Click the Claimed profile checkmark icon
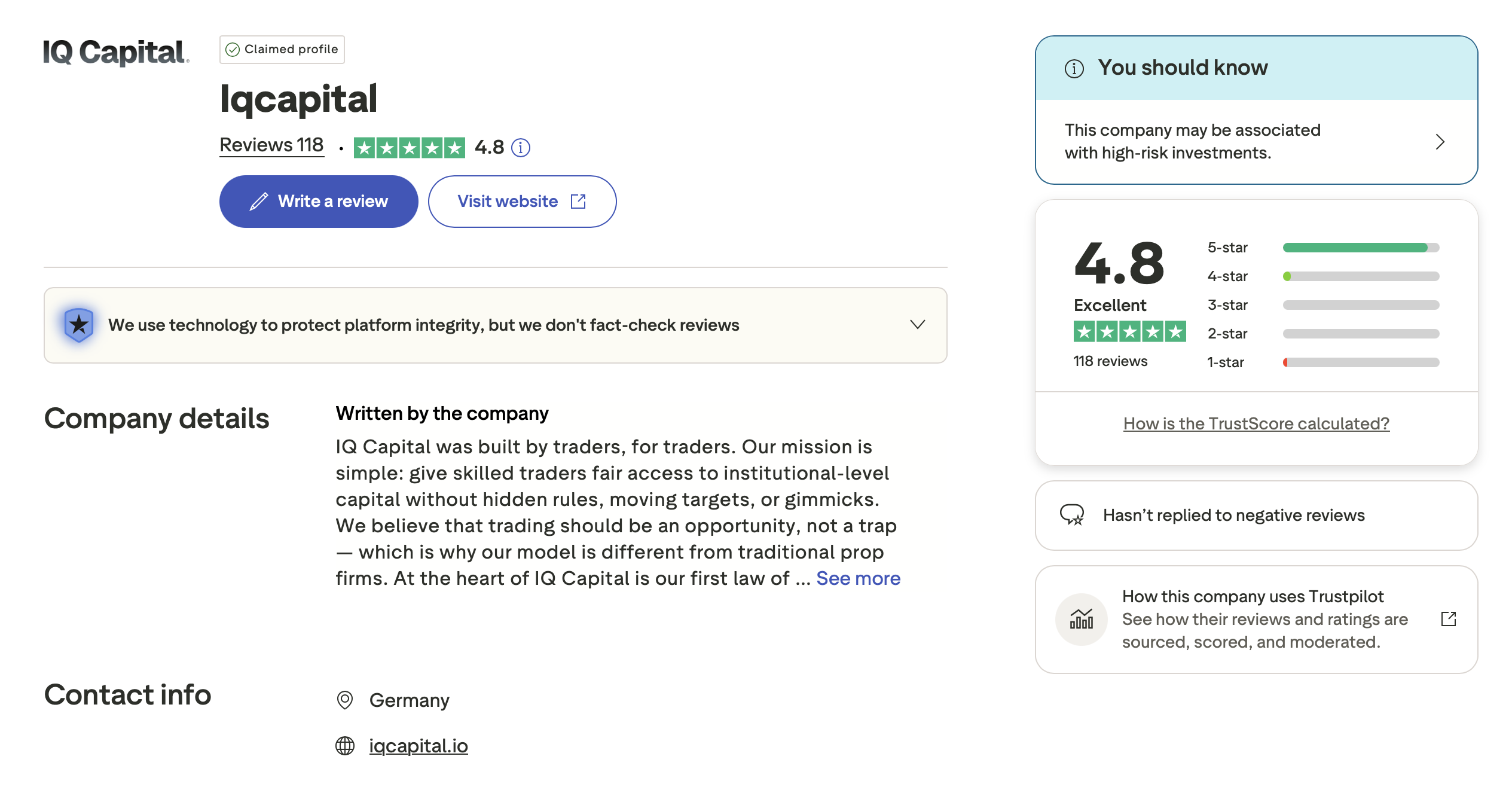 (234, 50)
